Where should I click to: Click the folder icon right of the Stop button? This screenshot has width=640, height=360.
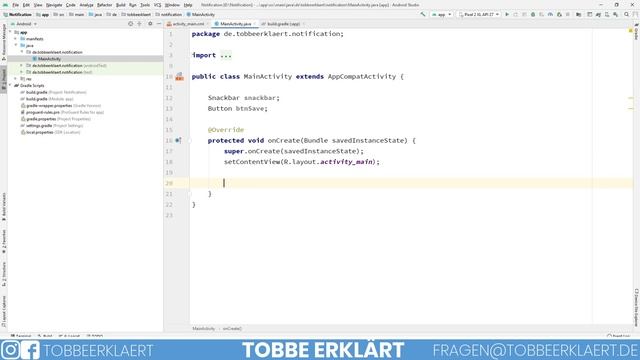tap(578, 14)
